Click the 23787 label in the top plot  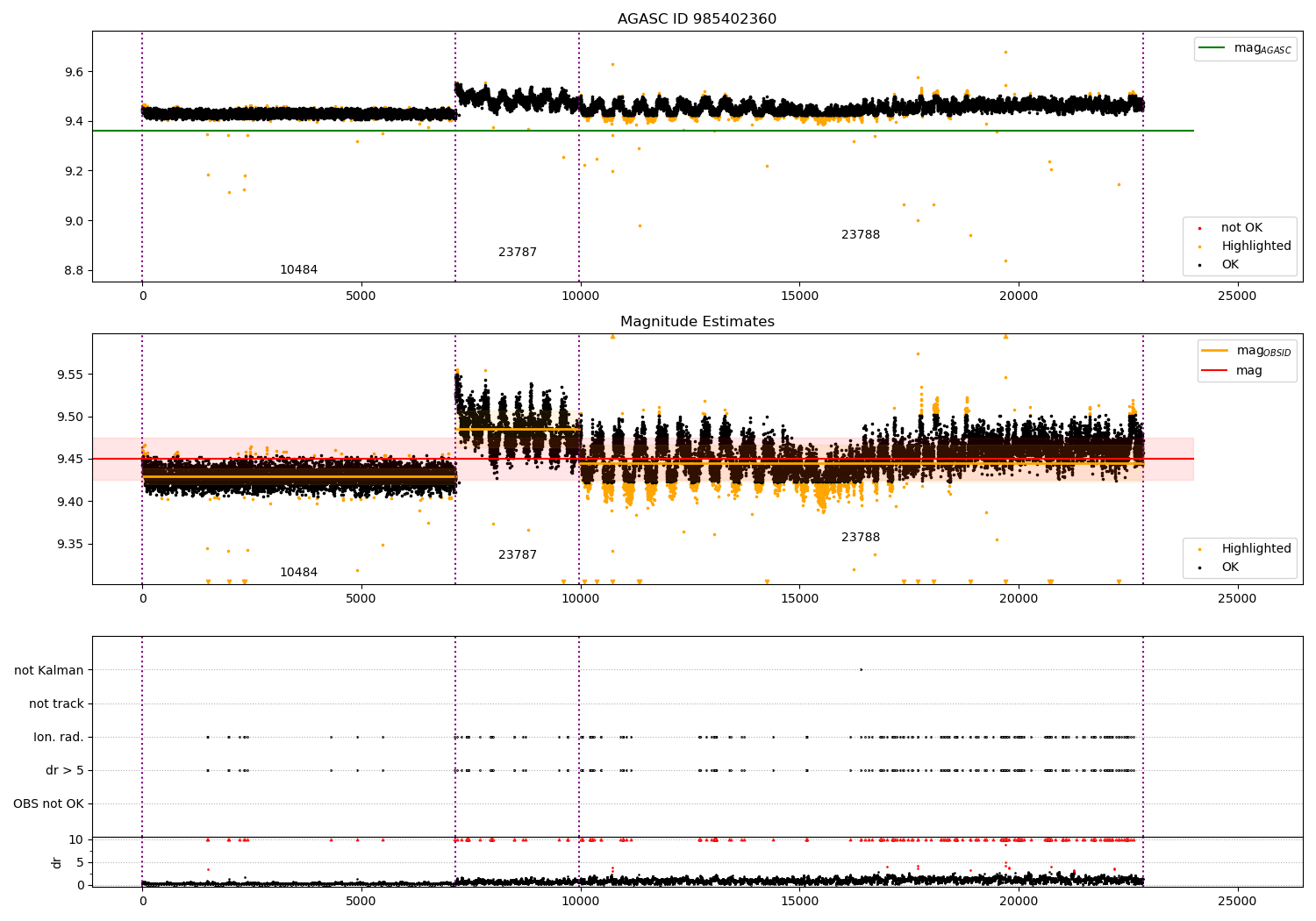(x=518, y=253)
